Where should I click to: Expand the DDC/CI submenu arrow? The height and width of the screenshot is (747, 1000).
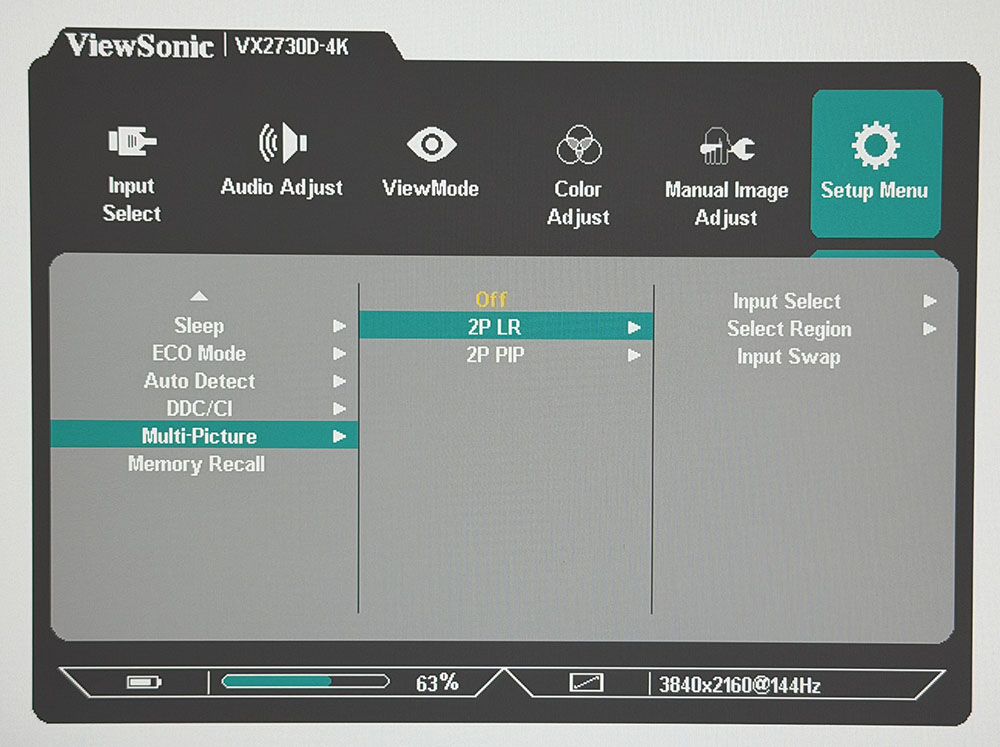coord(339,408)
